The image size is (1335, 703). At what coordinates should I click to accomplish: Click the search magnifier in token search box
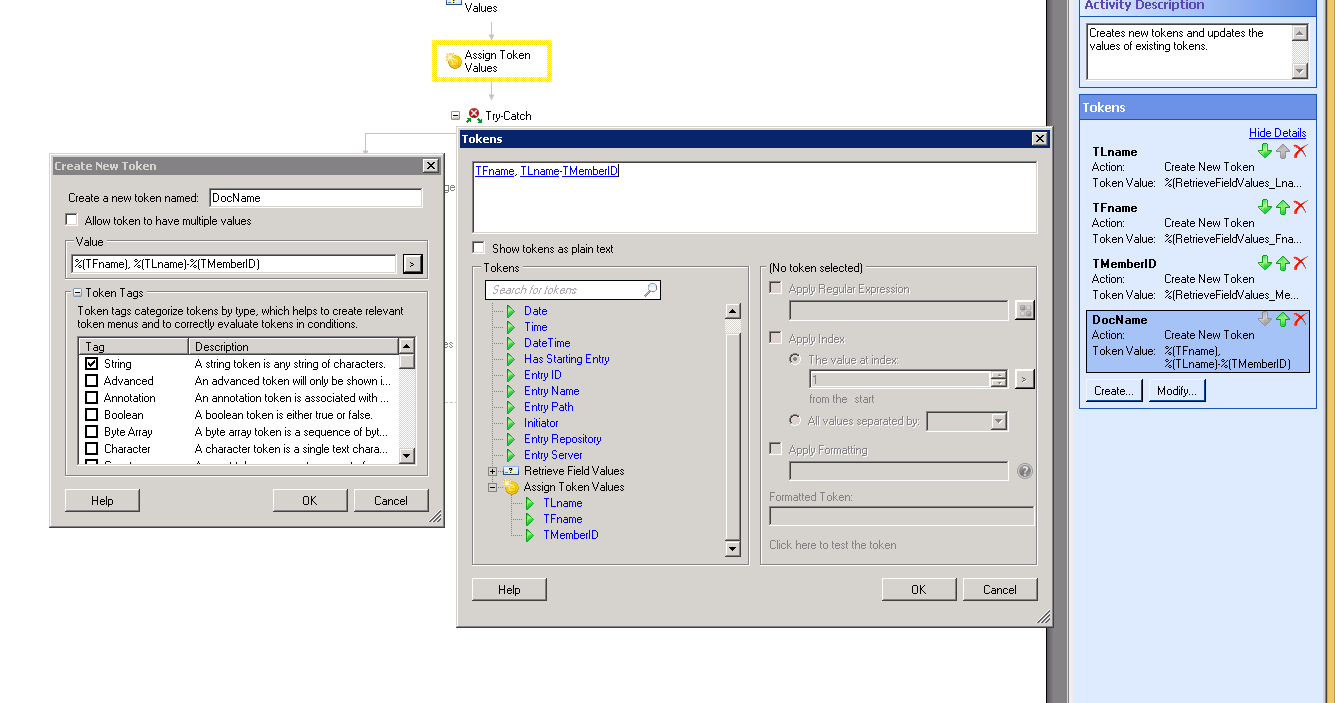pyautogui.click(x=650, y=290)
